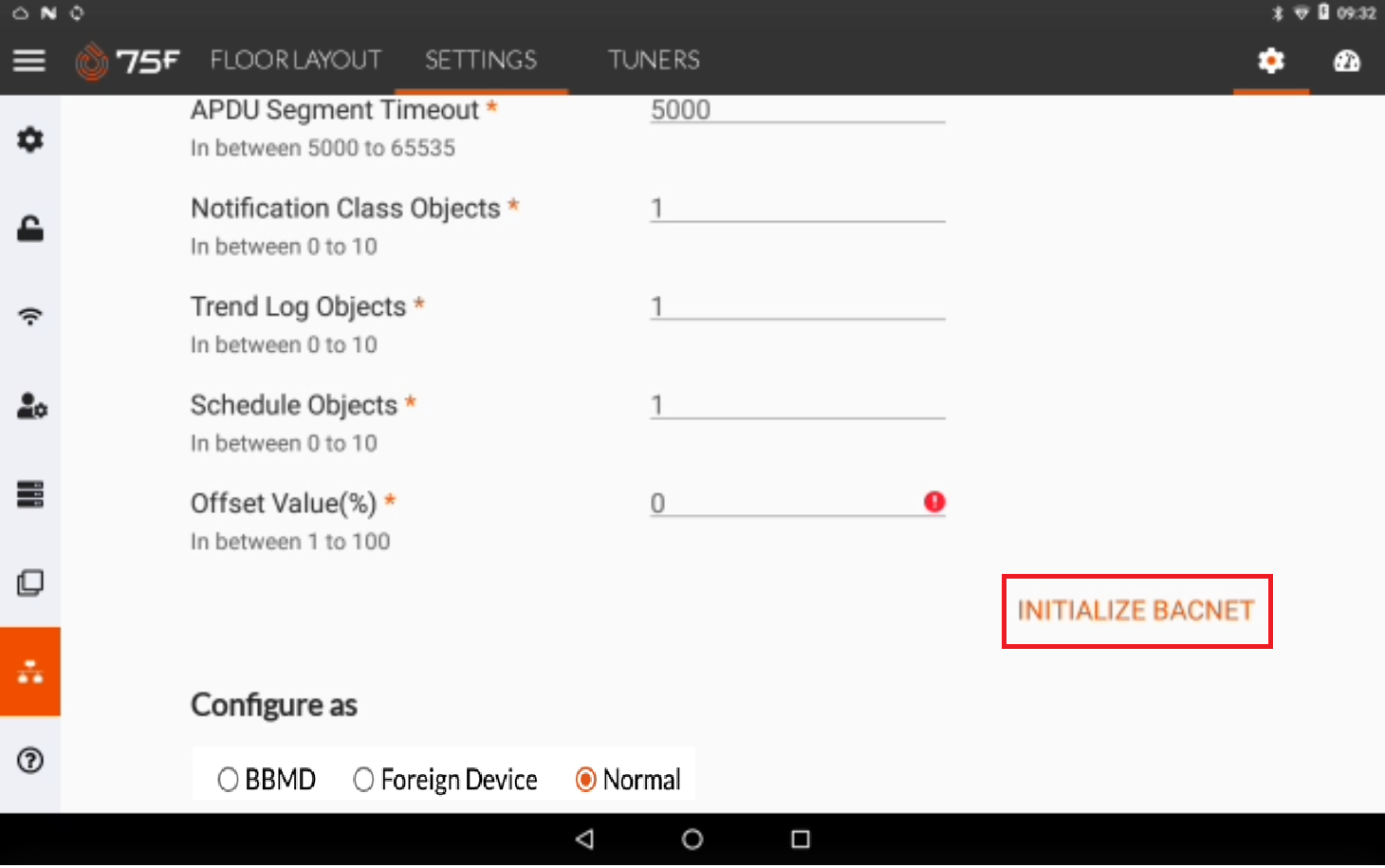1385x868 pixels.
Task: Click the Offset Value error indicator
Action: pyautogui.click(x=934, y=502)
